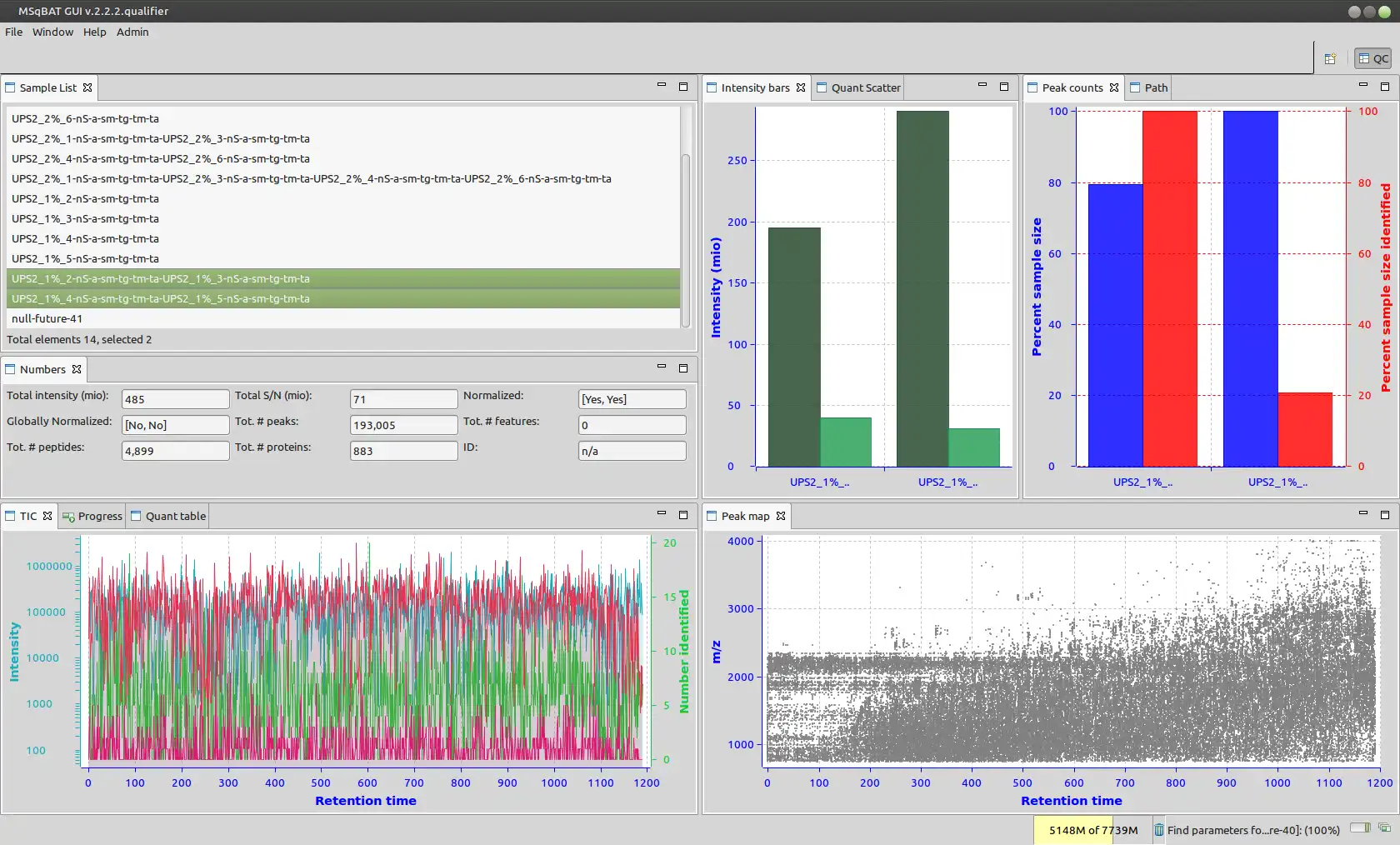Open background operations icon in status bar
The width and height of the screenshot is (1400, 845).
pyautogui.click(x=1384, y=828)
